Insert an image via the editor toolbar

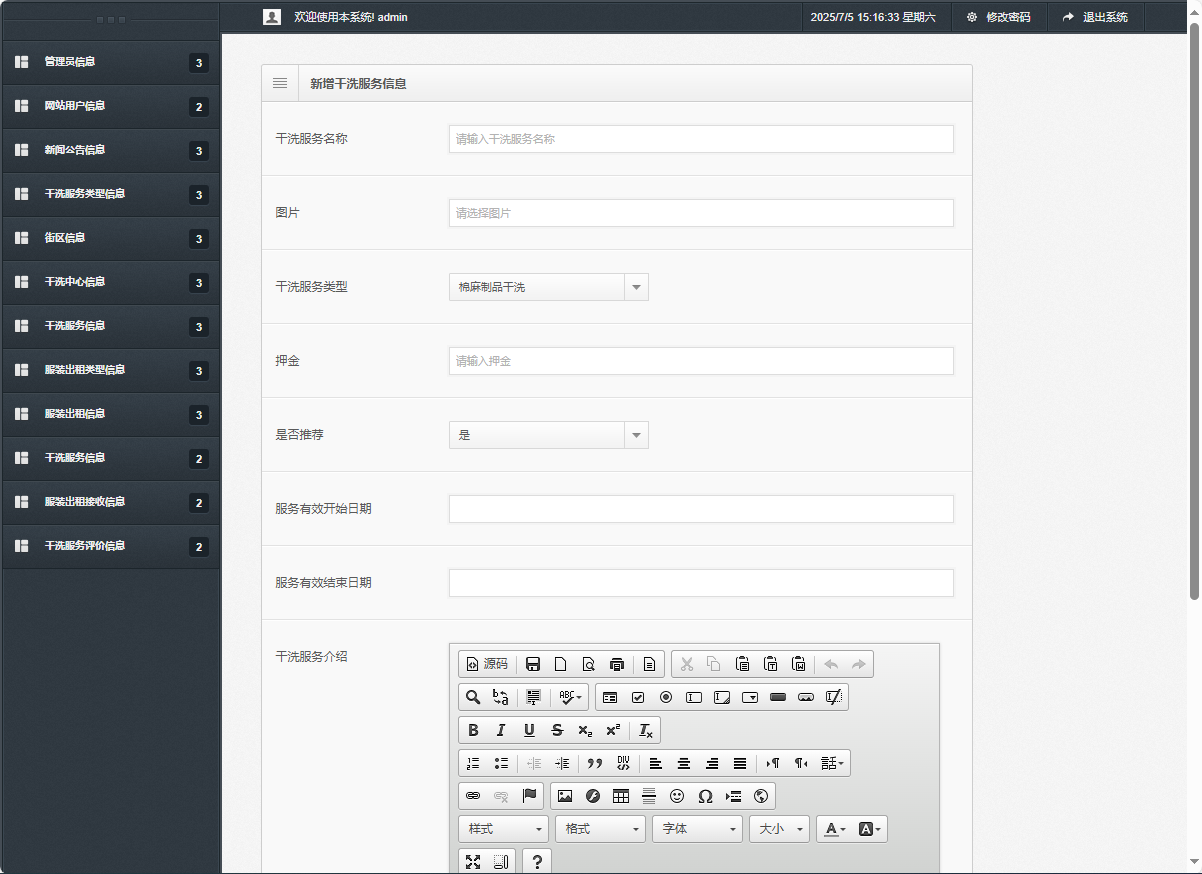coord(565,796)
